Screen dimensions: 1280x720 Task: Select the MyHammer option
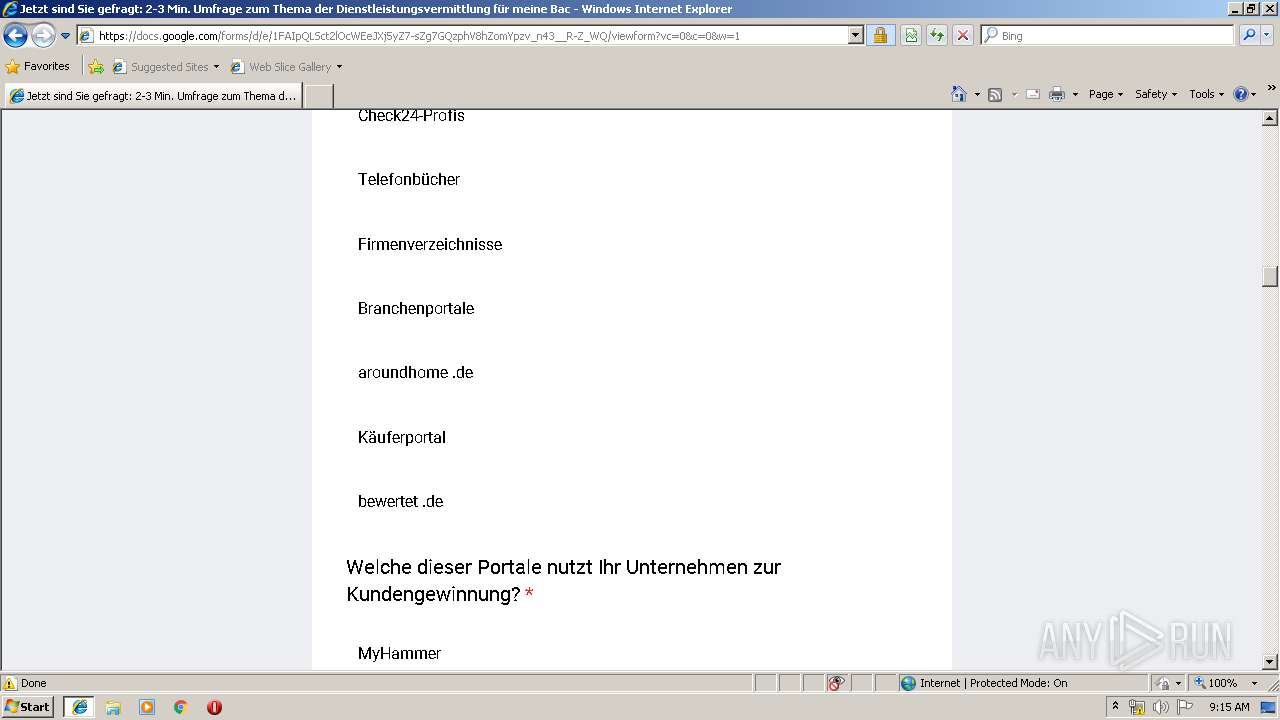point(399,653)
